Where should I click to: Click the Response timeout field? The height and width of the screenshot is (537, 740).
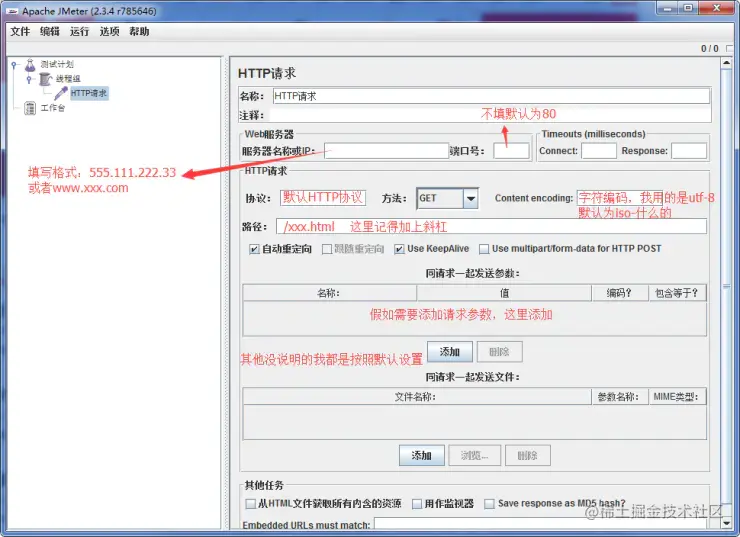tap(689, 151)
